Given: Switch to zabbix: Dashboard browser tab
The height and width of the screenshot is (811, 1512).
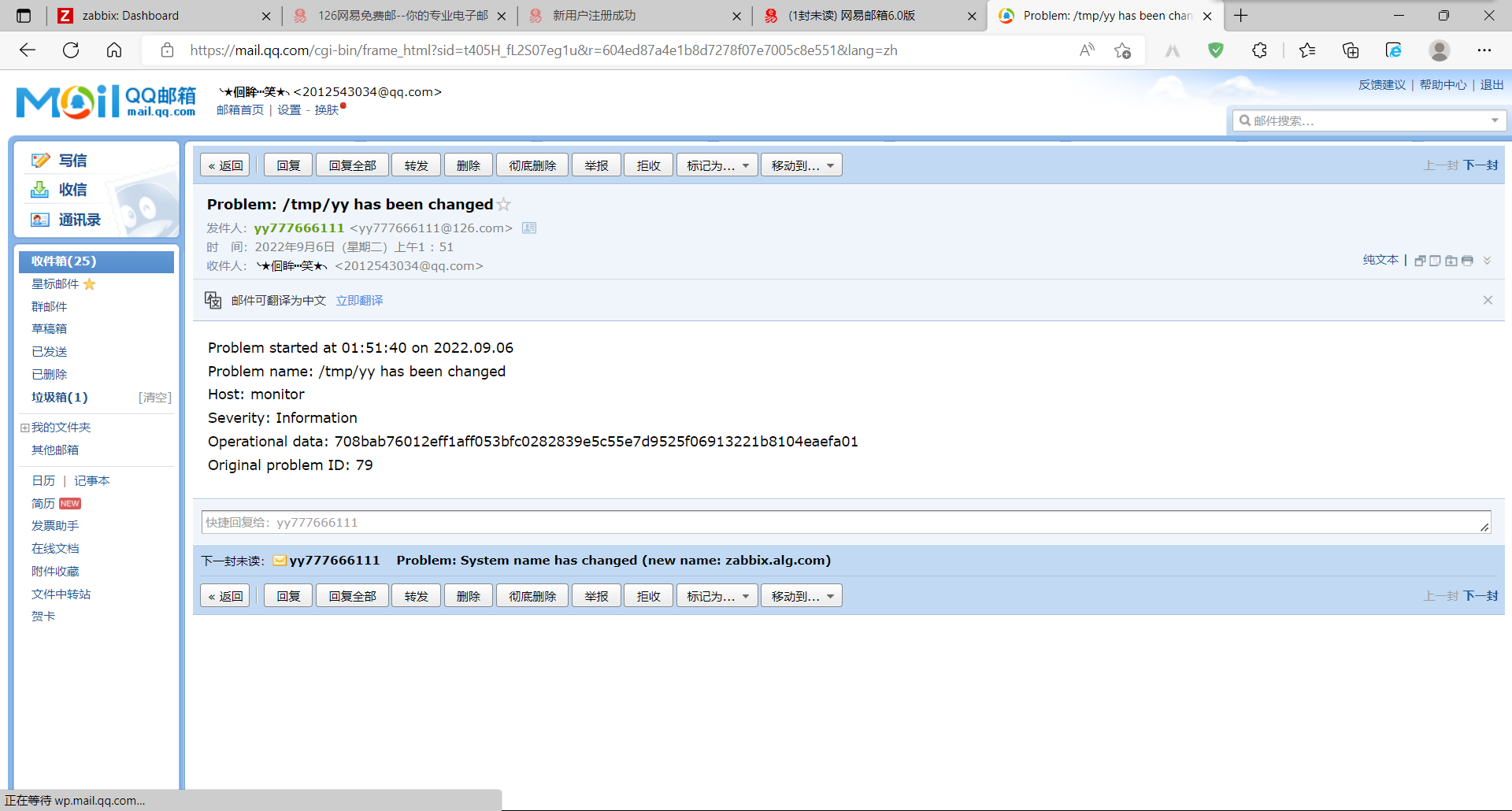Looking at the screenshot, I should point(162,16).
